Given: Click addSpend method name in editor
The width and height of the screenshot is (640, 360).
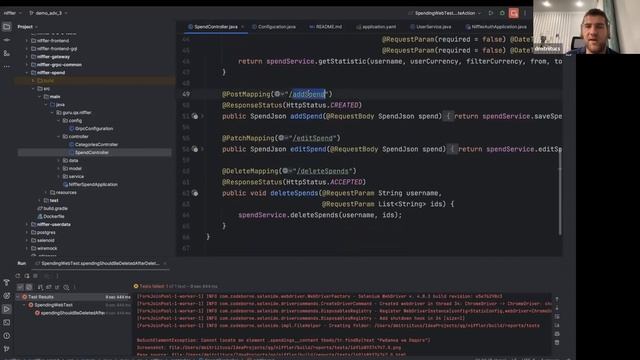Looking at the screenshot, I should click(306, 116).
